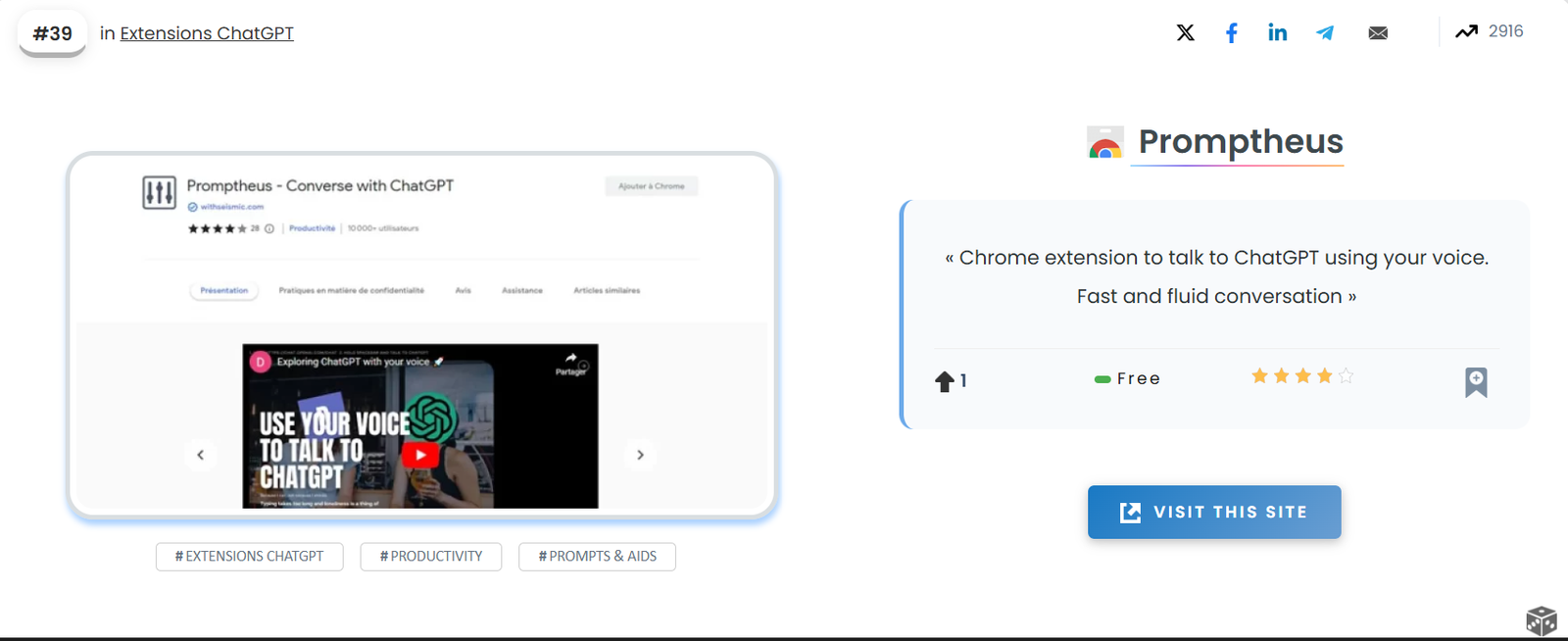Rate with the fifth empty star
Viewport: 1568px width, 641px height.
click(1346, 376)
